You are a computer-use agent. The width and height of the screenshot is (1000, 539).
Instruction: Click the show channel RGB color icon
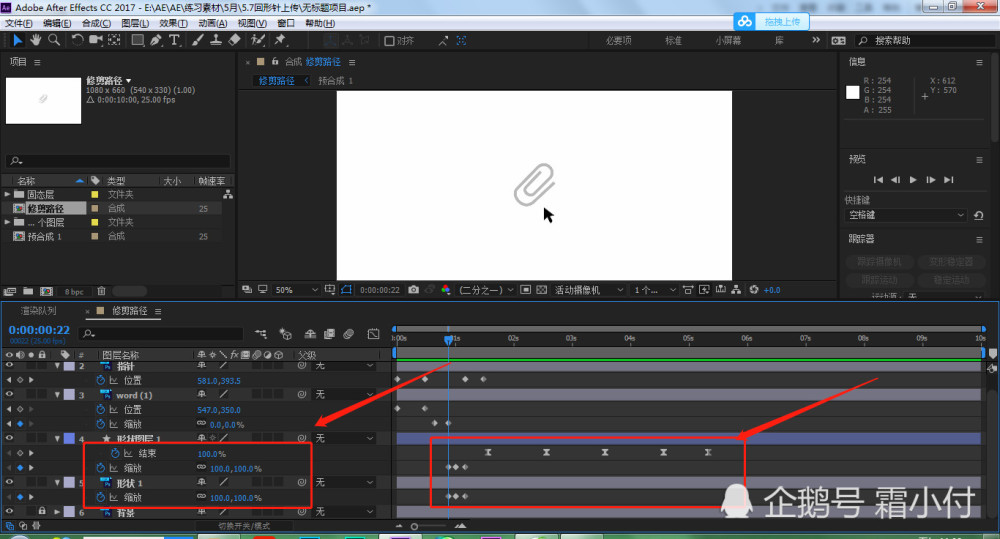445,290
